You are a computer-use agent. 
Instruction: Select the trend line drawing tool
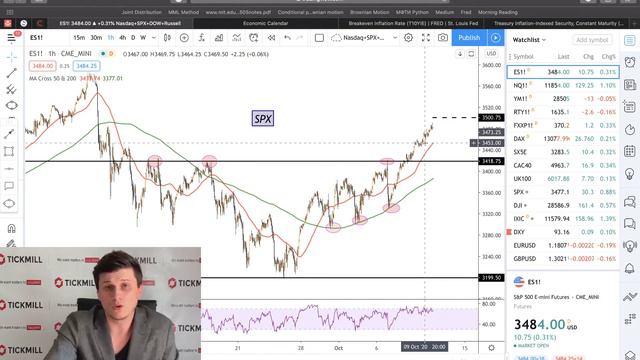point(11,73)
